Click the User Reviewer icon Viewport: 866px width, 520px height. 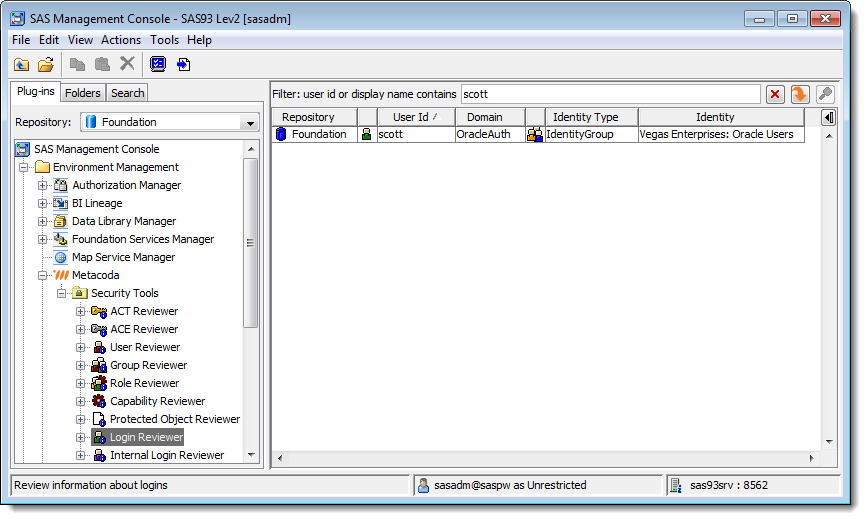(99, 347)
